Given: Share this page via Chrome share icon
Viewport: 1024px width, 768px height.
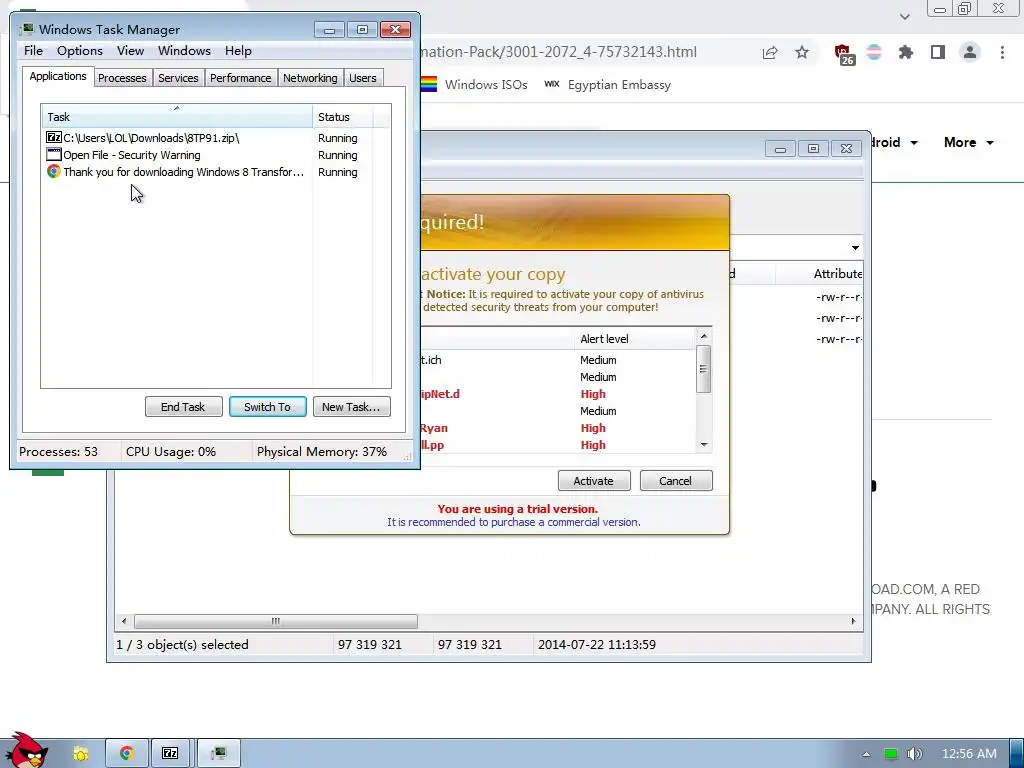Looking at the screenshot, I should (x=770, y=52).
